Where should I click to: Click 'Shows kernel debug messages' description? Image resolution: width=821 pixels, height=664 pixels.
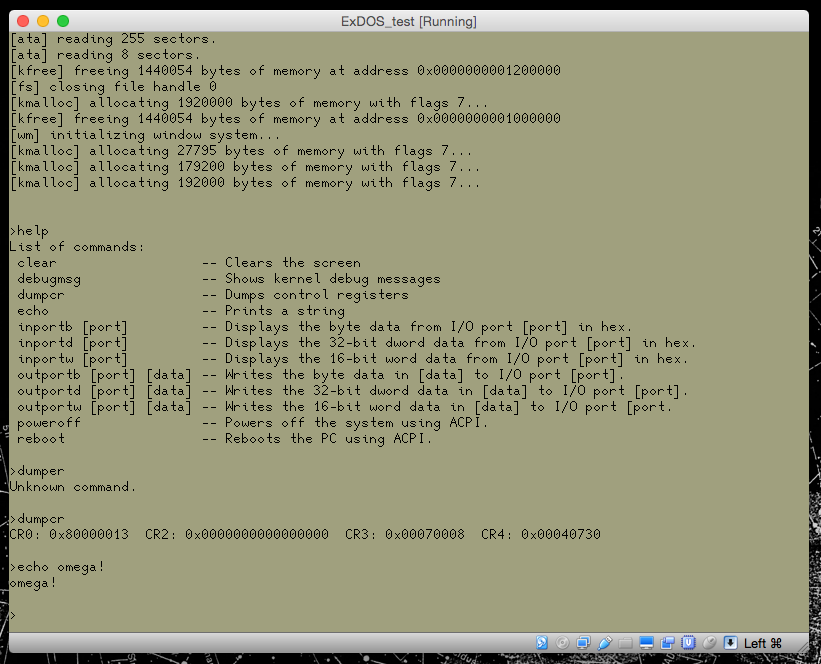[332, 279]
